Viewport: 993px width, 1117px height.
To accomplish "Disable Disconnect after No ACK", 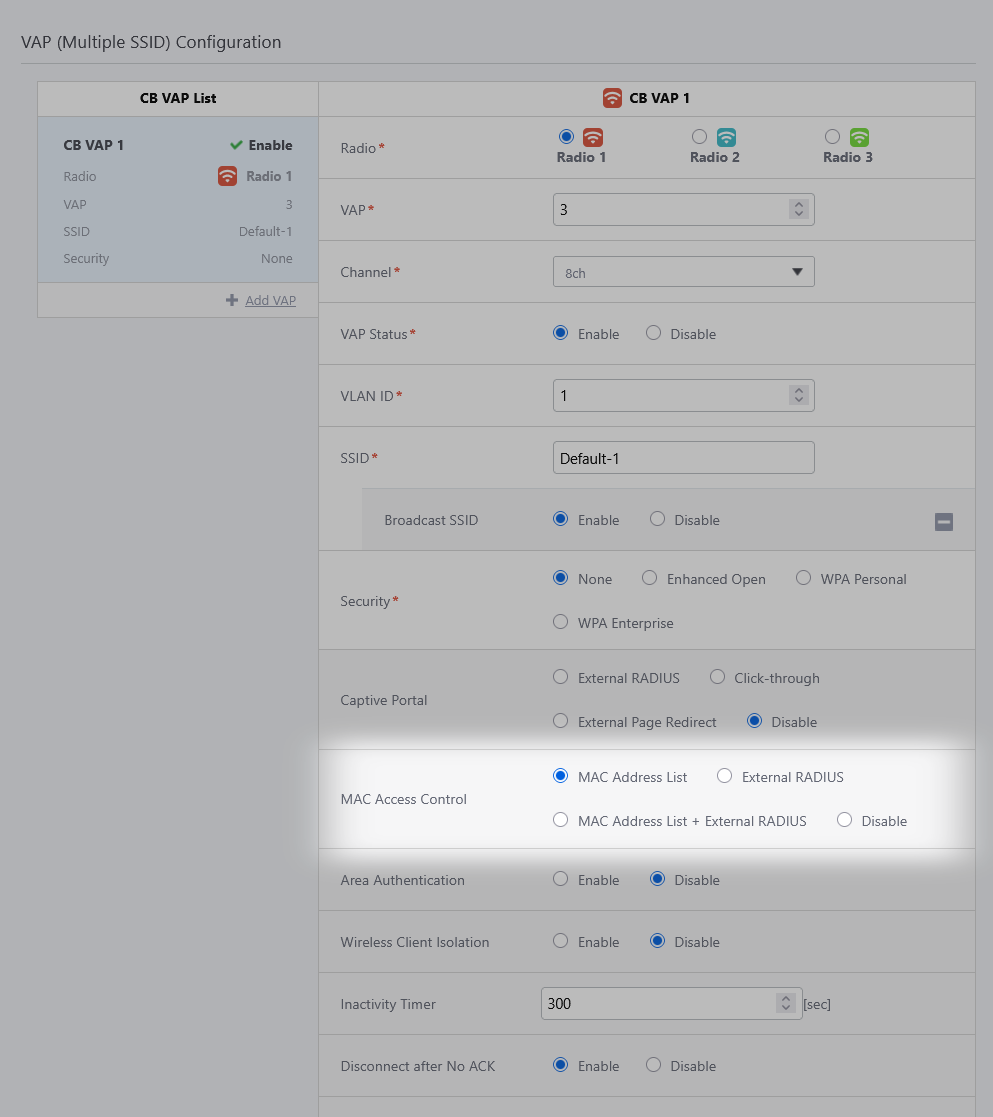I will click(x=653, y=1065).
